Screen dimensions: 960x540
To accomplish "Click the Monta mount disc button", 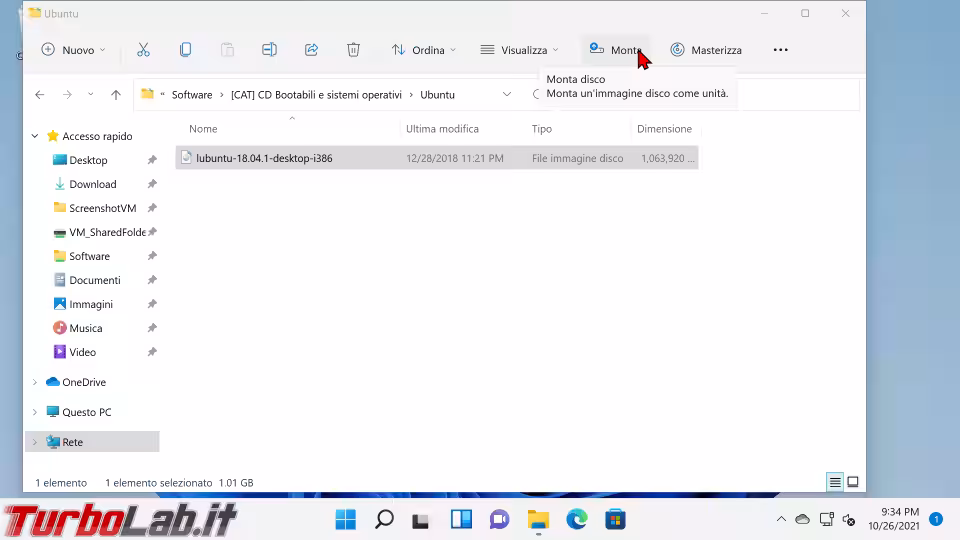I will click(x=615, y=50).
